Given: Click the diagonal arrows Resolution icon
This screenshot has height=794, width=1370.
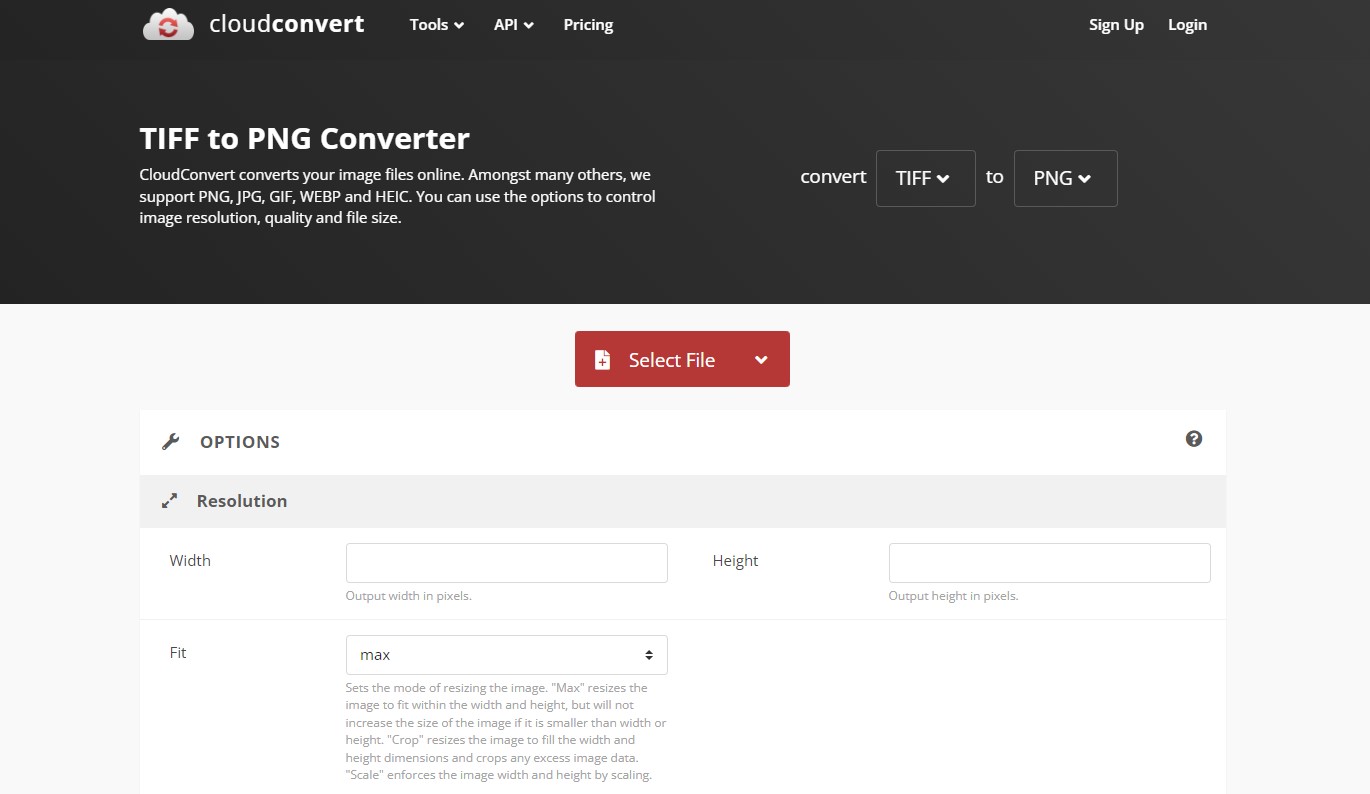Looking at the screenshot, I should [169, 500].
